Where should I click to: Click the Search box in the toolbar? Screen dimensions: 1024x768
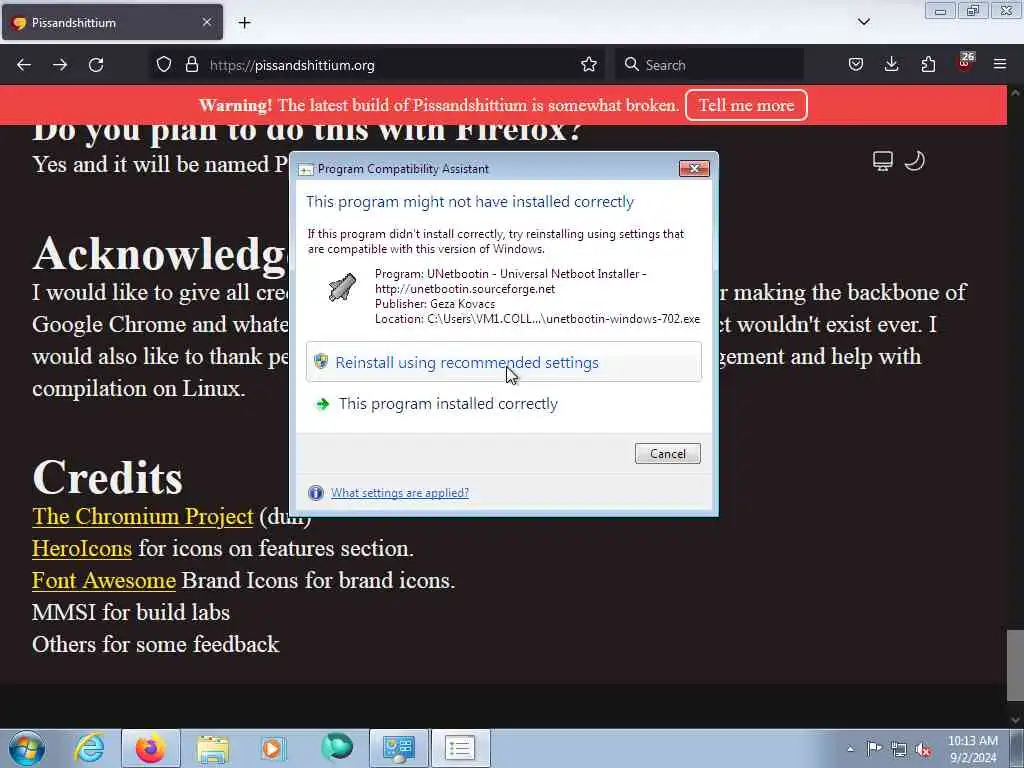(x=709, y=65)
